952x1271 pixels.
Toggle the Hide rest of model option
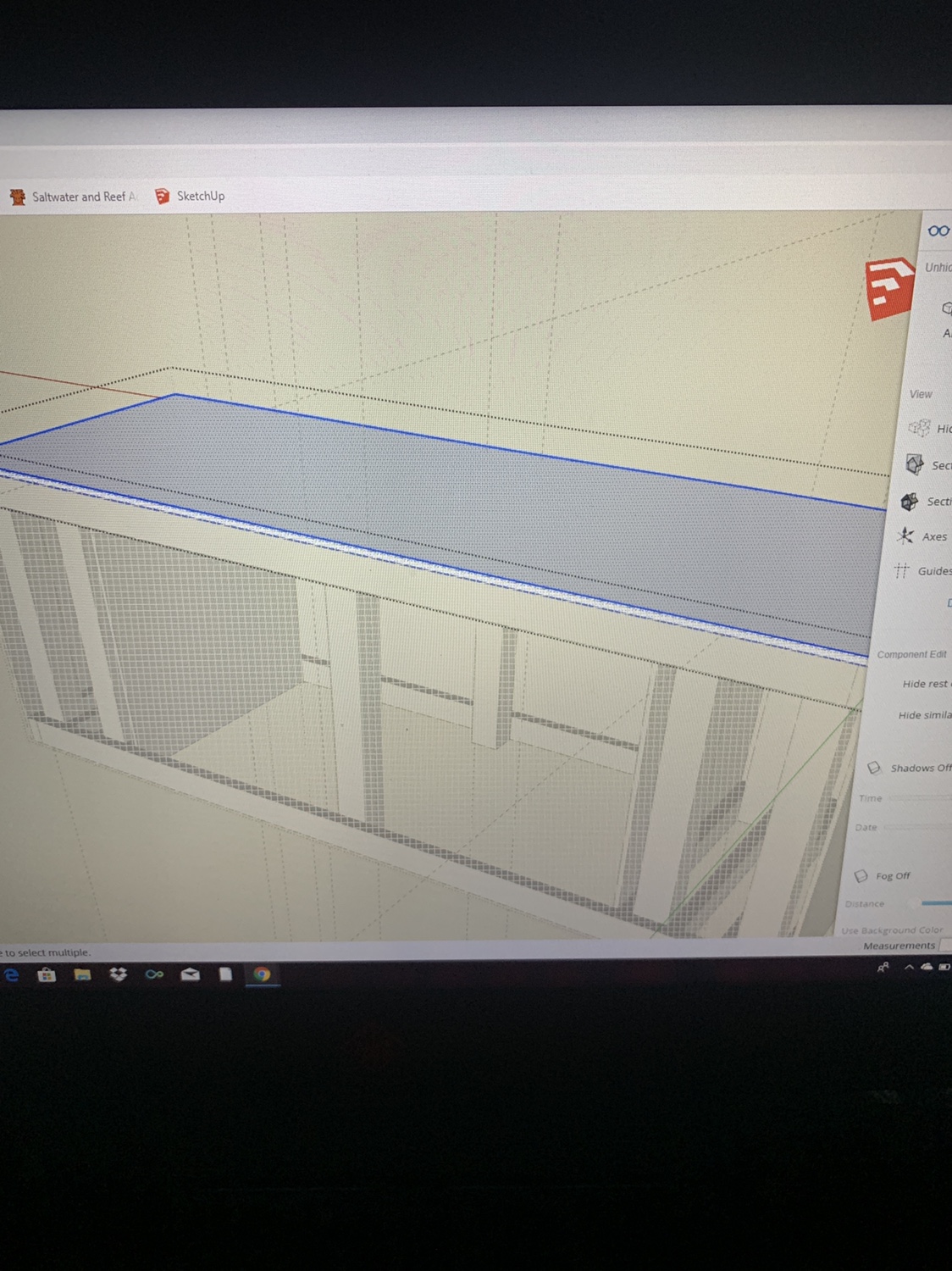point(927,684)
